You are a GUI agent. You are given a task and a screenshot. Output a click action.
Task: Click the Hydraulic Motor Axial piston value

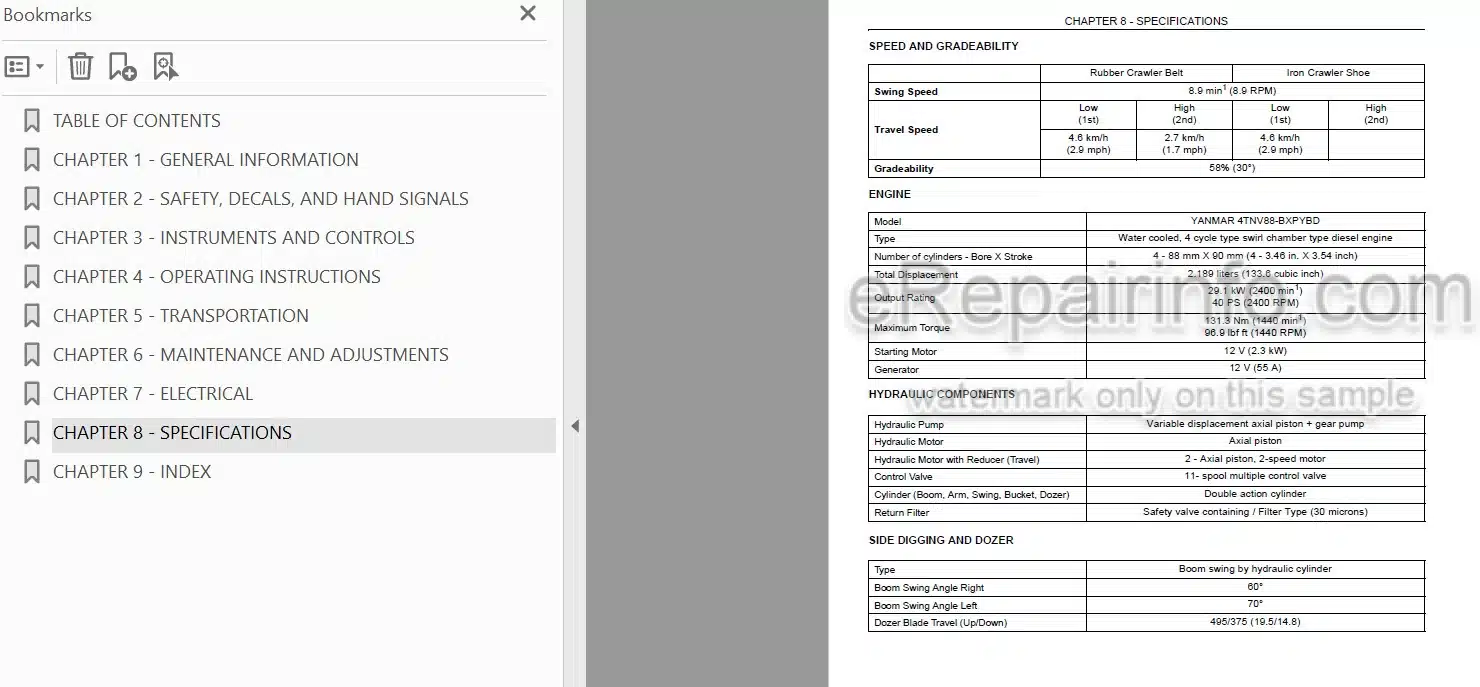[x=1255, y=441]
